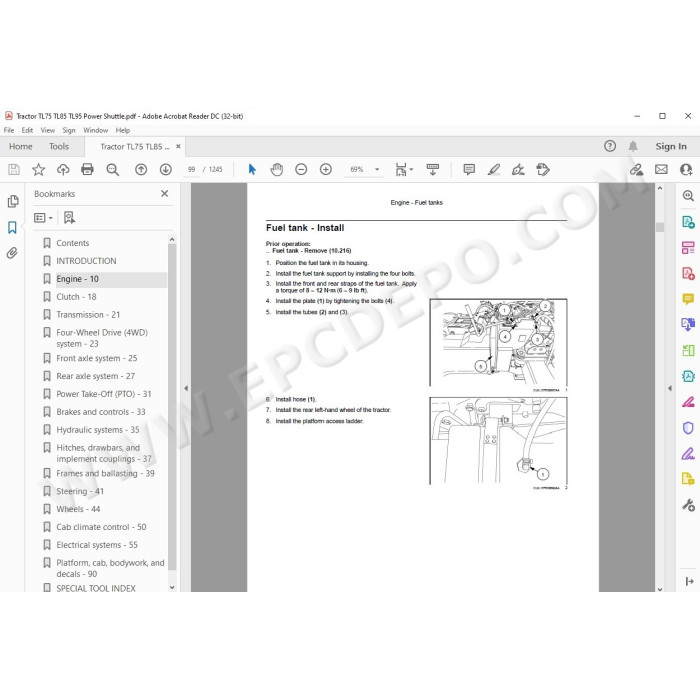Viewport: 700px width, 700px height.
Task: Open bookmark options dropdown
Action: click(43, 218)
